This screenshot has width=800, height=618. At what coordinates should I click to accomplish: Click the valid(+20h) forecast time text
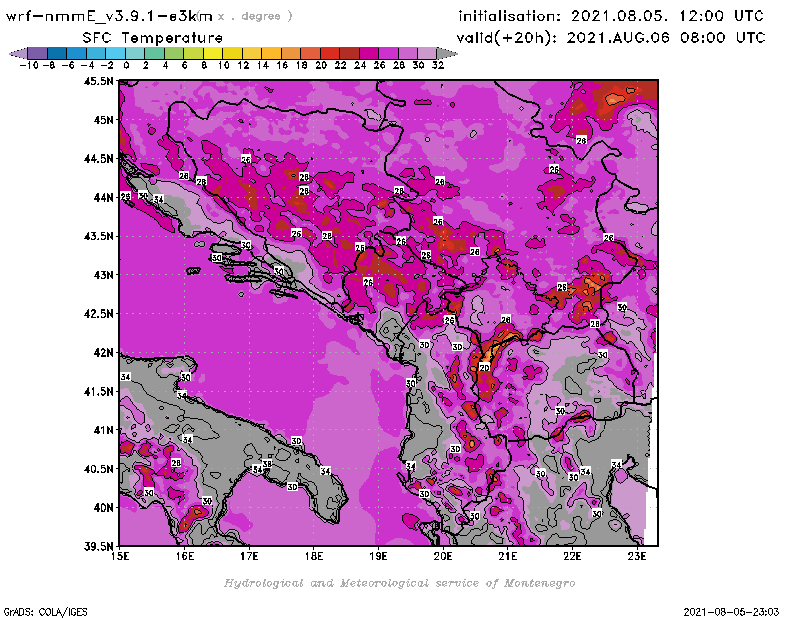click(611, 37)
